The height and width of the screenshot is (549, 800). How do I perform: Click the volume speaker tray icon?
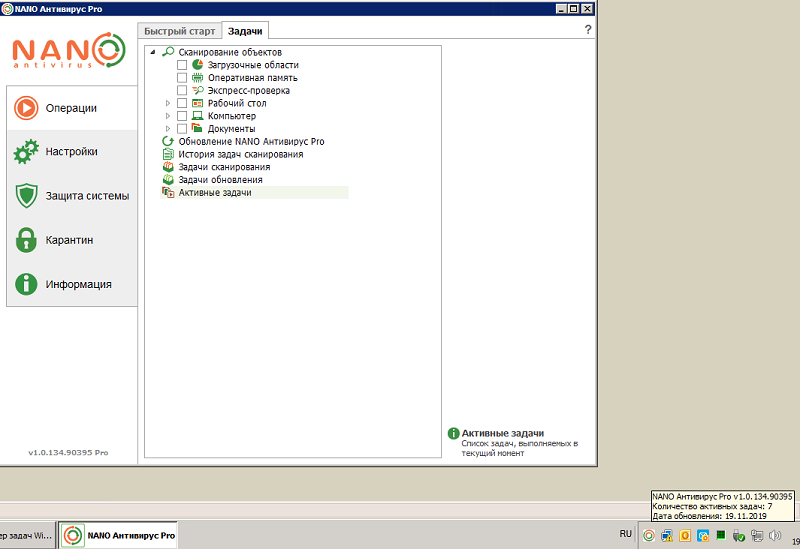coord(776,535)
